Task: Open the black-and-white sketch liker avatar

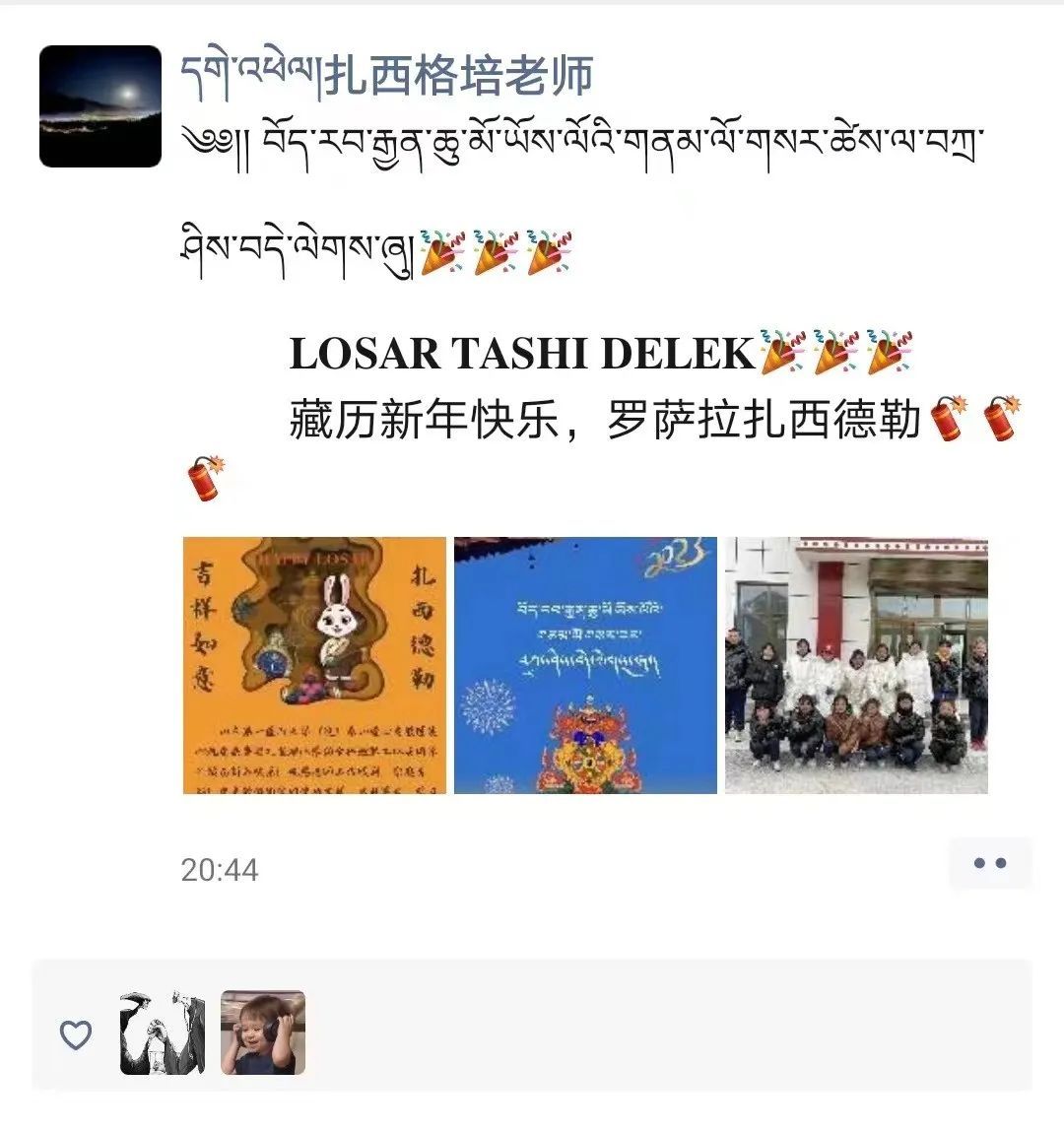Action: [163, 1033]
